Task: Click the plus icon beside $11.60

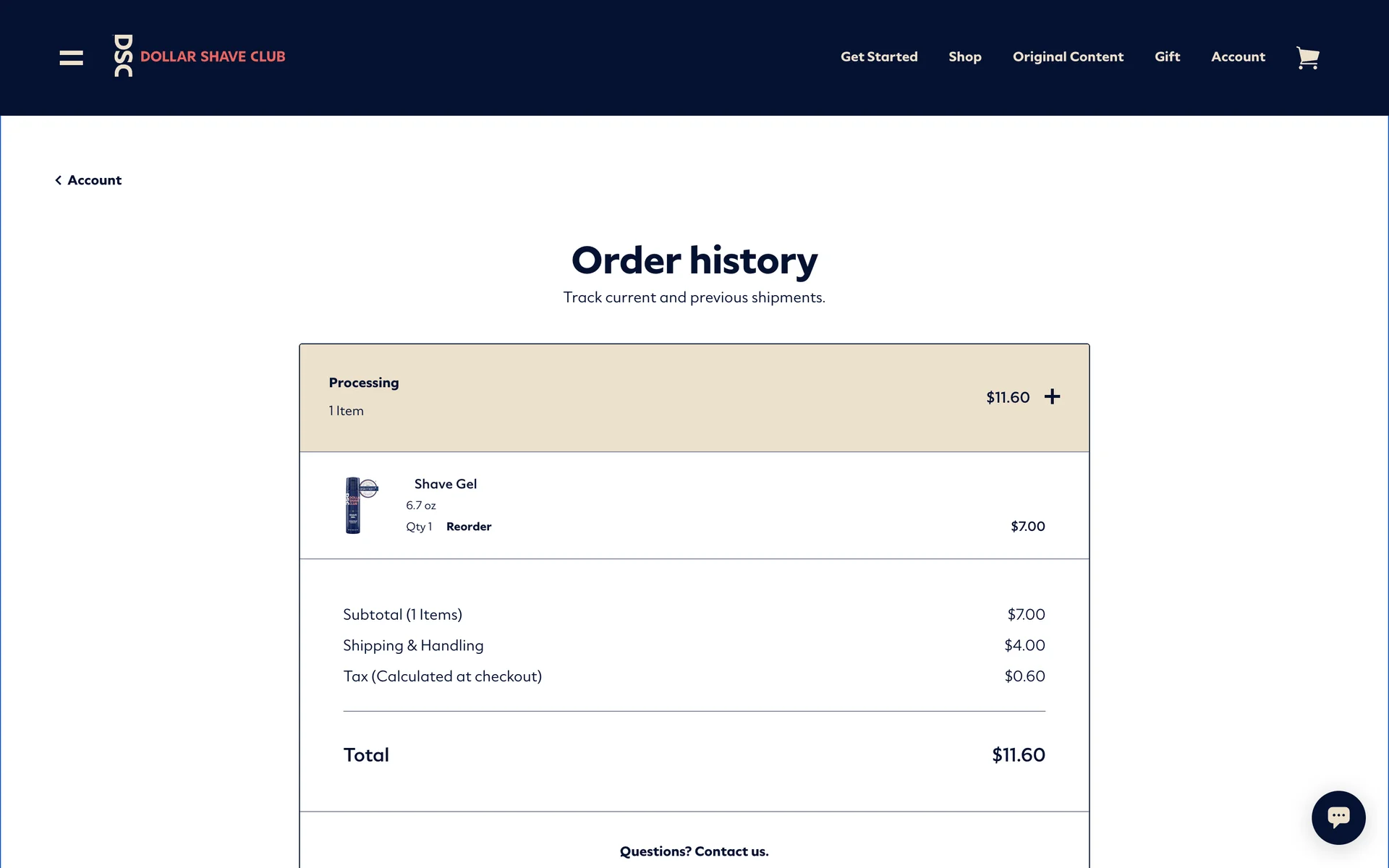Action: pyautogui.click(x=1052, y=396)
